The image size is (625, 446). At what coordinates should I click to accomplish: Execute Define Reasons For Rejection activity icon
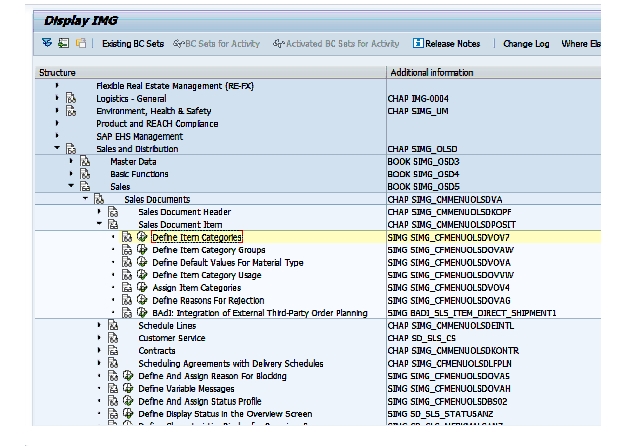(x=142, y=300)
